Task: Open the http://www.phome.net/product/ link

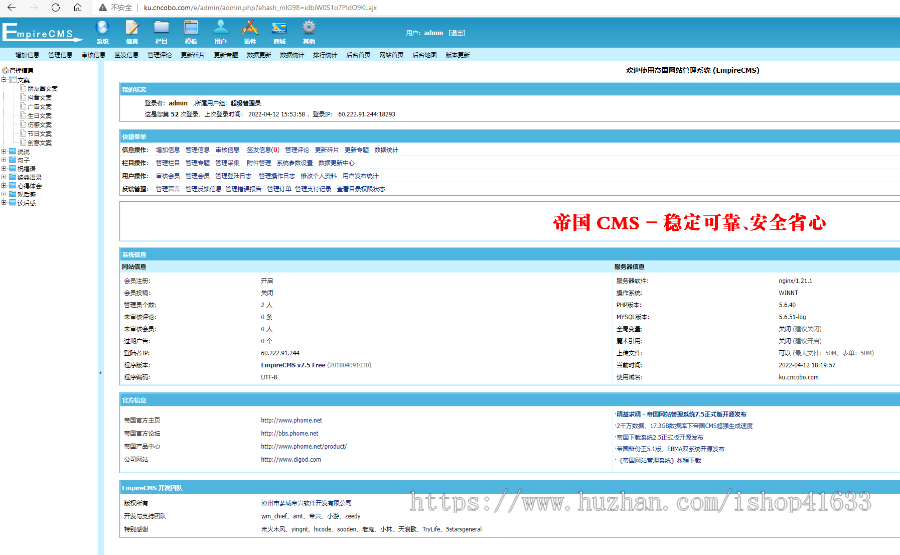Action: pyautogui.click(x=304, y=447)
